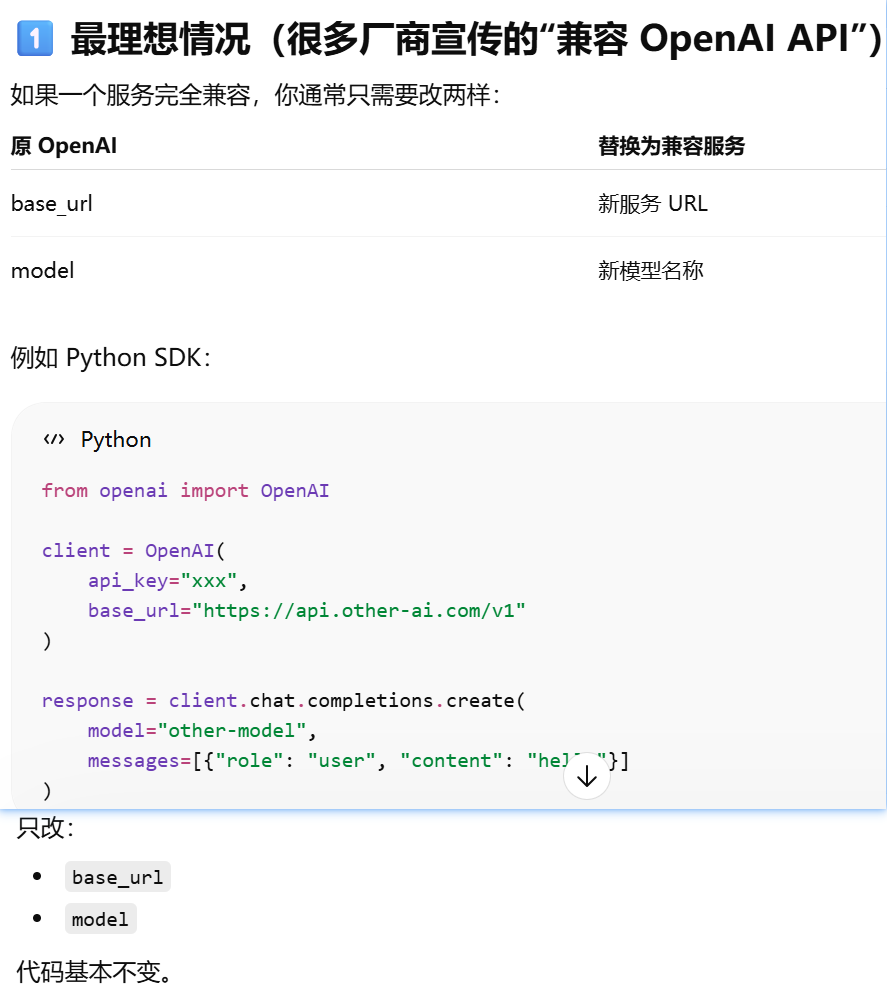This screenshot has height=987, width=887.
Task: Select the "model" table cell
Action: click(43, 271)
